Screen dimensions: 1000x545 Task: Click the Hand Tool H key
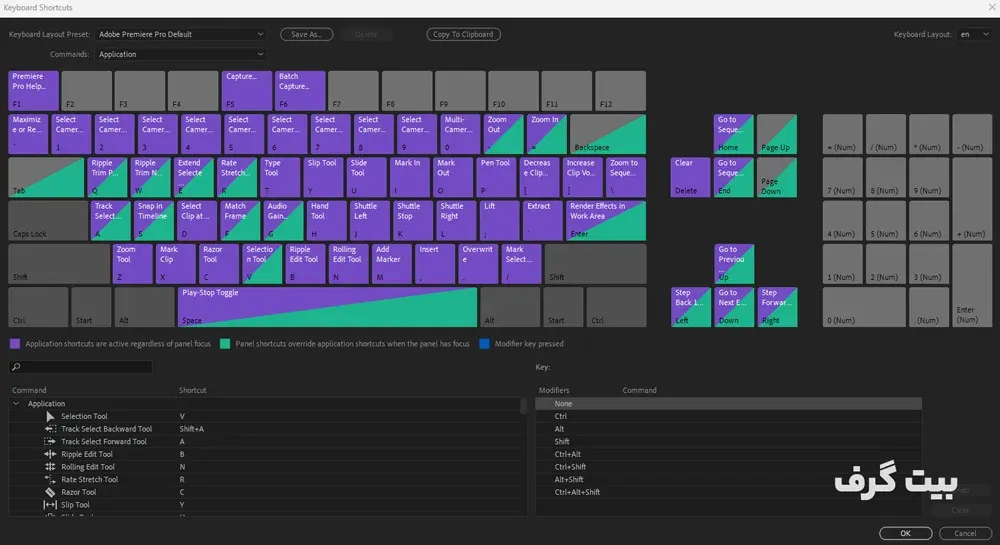click(327, 221)
